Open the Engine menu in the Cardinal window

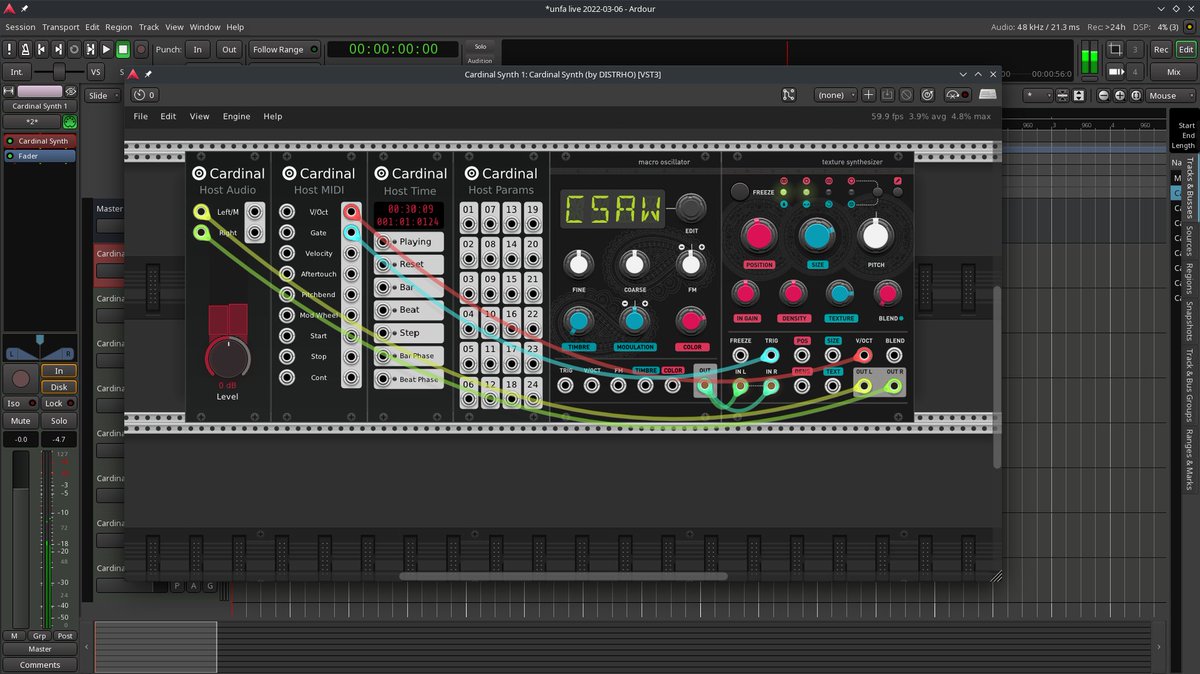[x=236, y=116]
